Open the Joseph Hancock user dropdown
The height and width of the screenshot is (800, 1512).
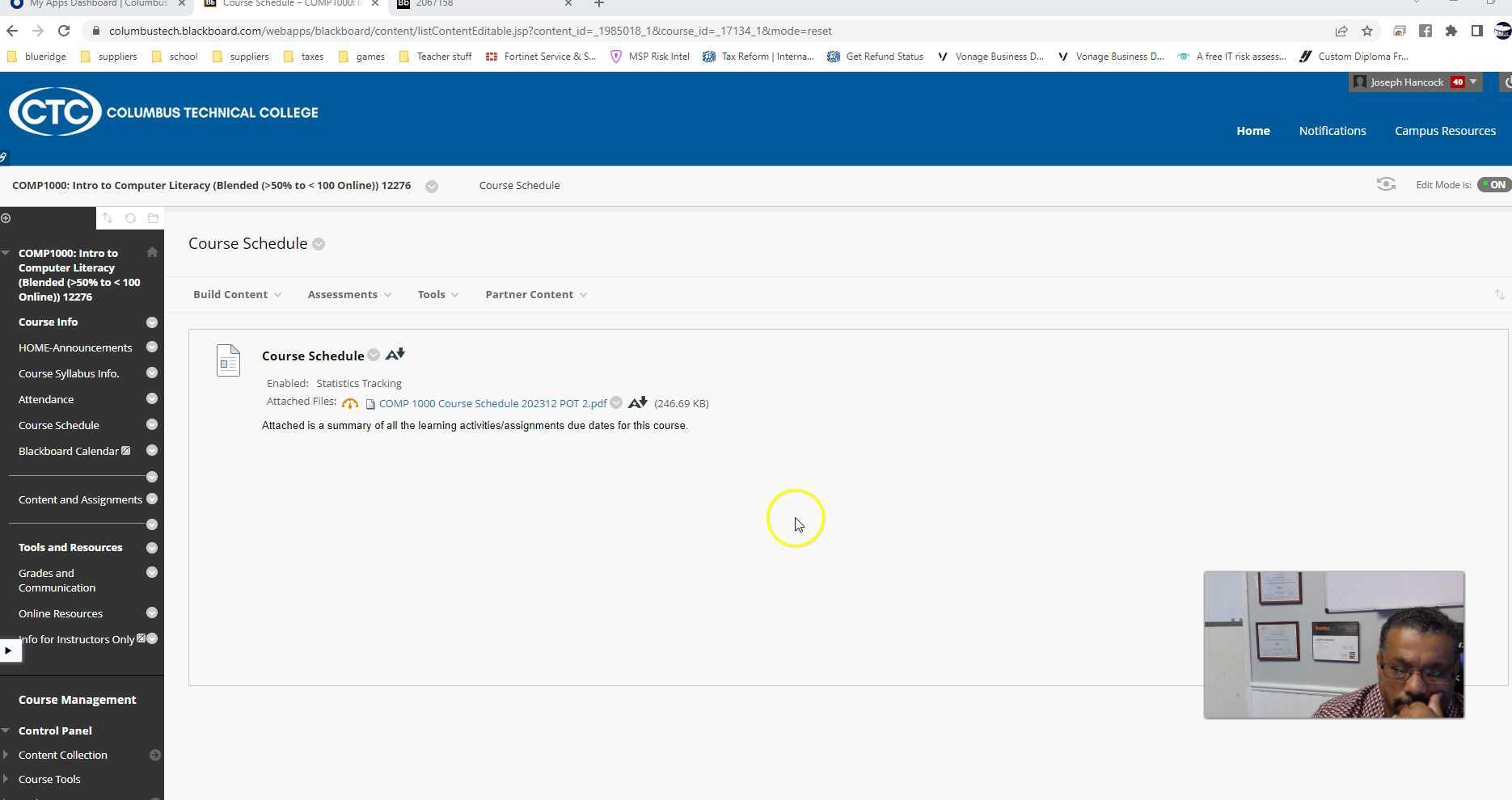coord(1415,82)
